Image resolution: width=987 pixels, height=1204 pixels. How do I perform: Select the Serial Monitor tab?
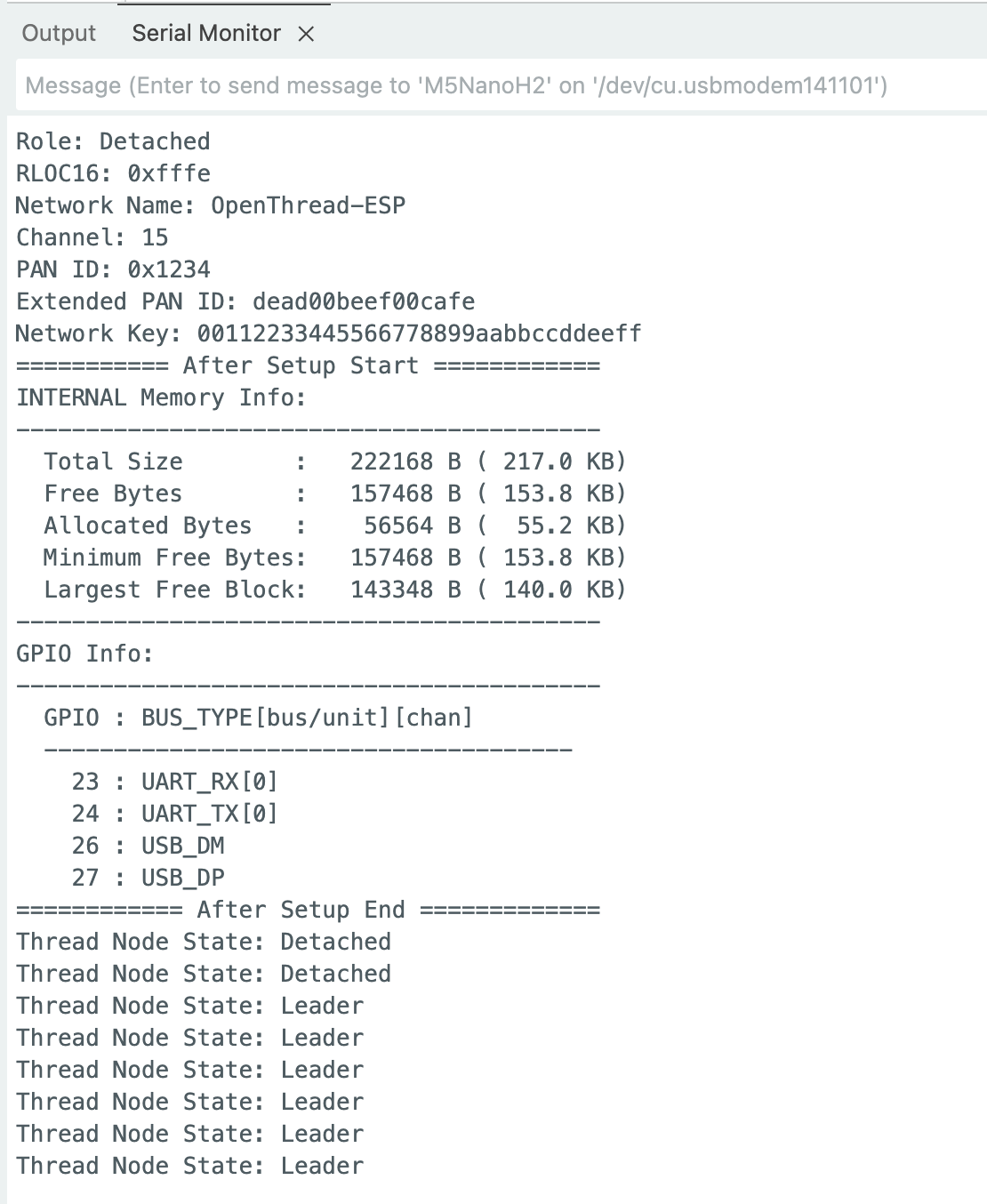pyautogui.click(x=205, y=34)
